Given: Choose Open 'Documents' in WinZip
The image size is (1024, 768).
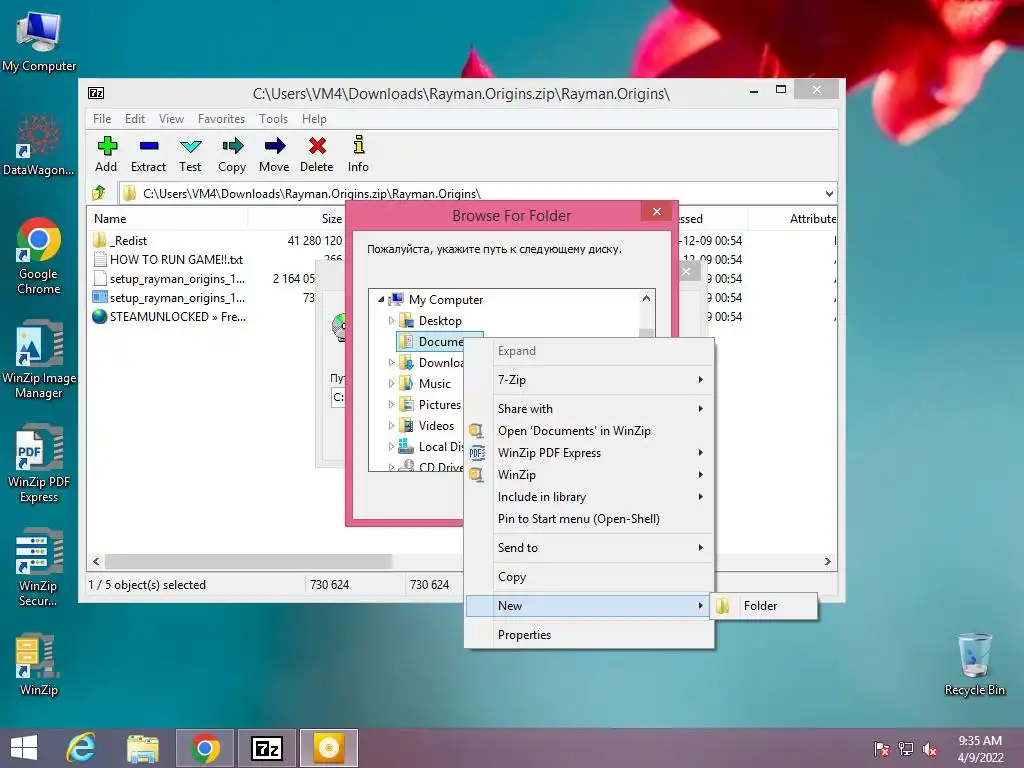Looking at the screenshot, I should [590, 430].
